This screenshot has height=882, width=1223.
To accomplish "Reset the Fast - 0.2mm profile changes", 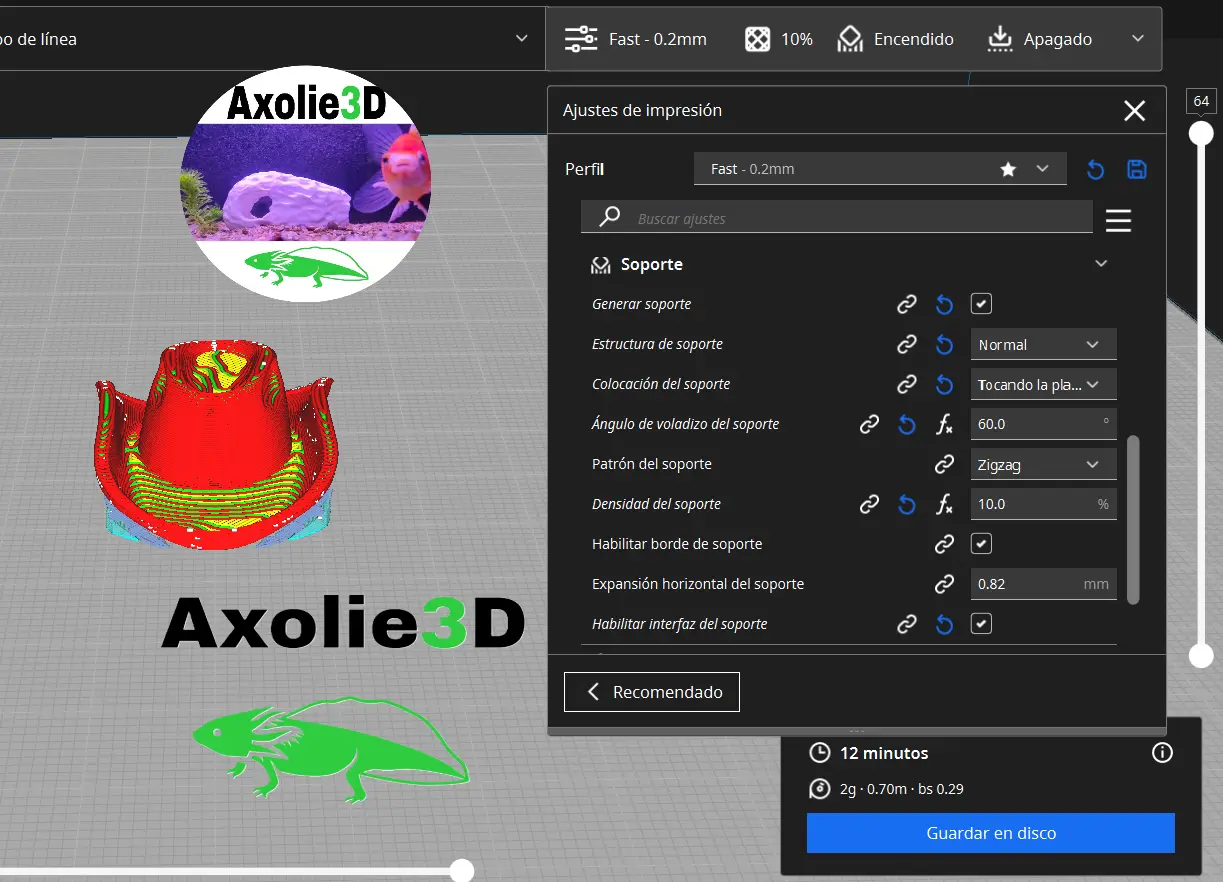I will click(x=1095, y=169).
